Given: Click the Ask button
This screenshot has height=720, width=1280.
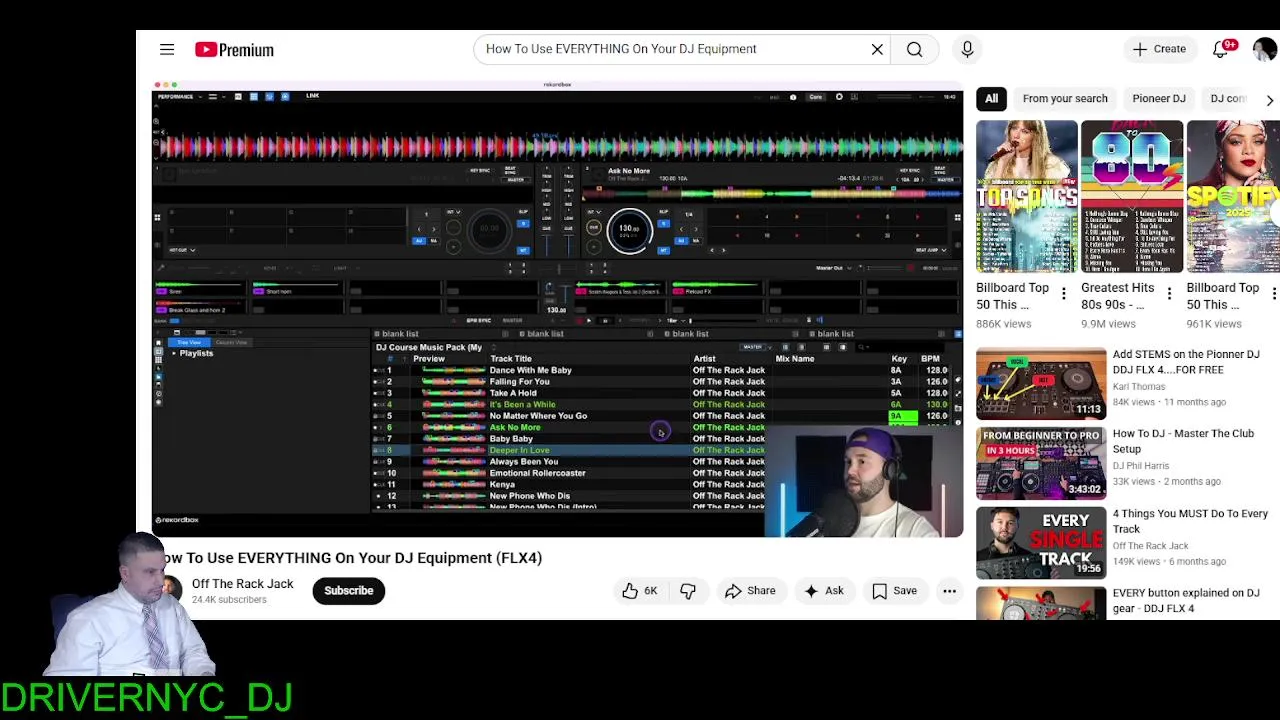Looking at the screenshot, I should 824,591.
